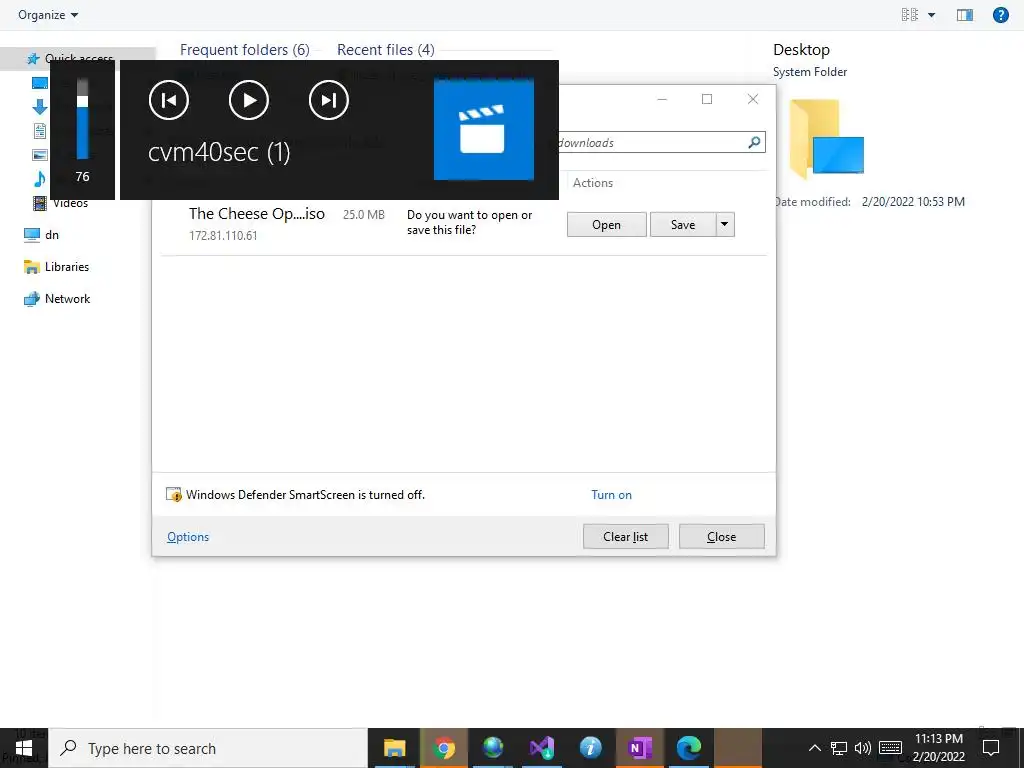Click the speaker volume tray icon

point(863,748)
